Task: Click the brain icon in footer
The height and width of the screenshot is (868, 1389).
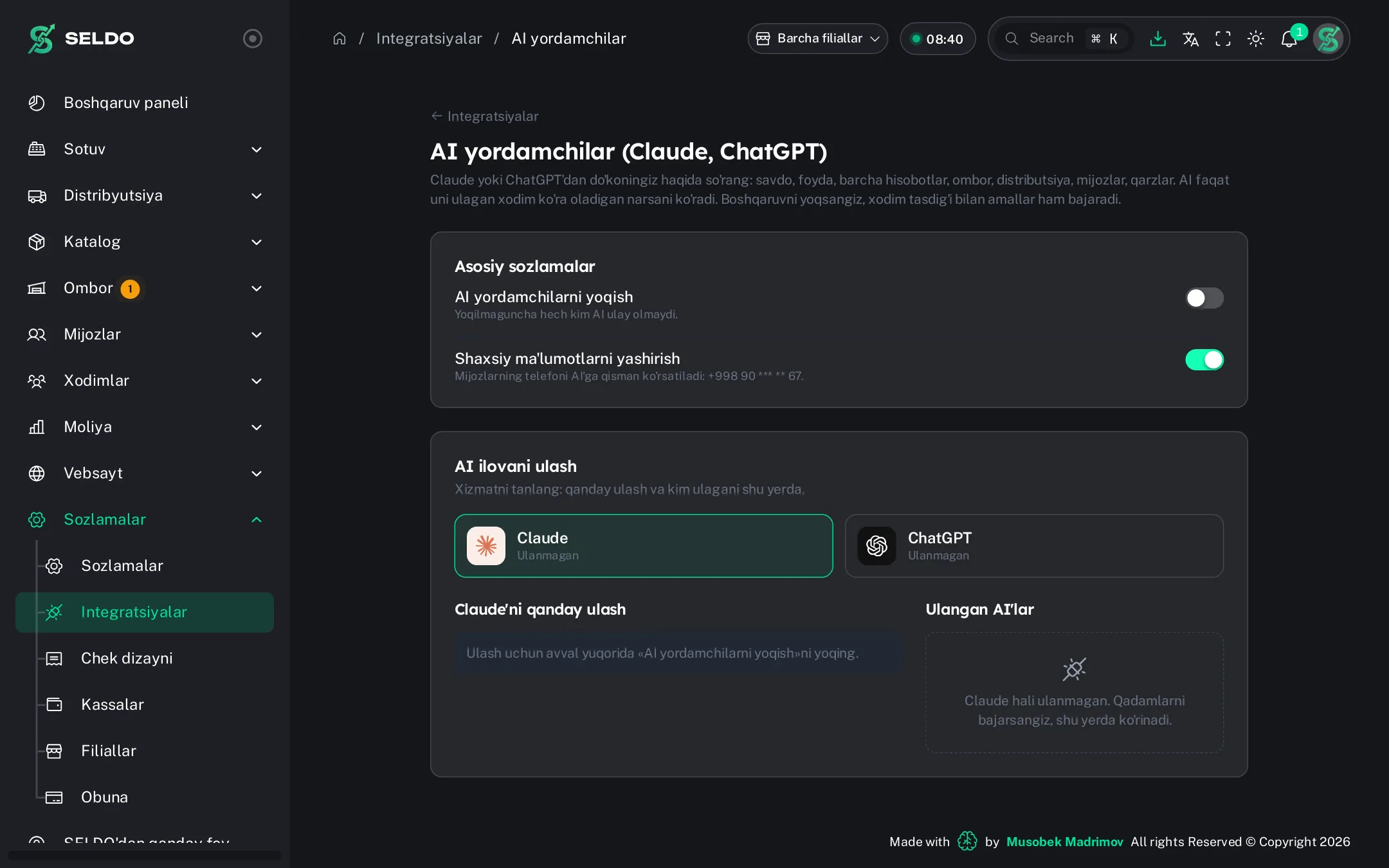Action: point(967,841)
